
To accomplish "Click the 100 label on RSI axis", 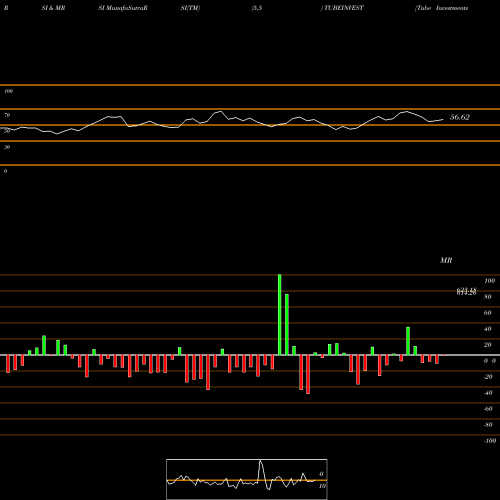I will pos(8,91).
